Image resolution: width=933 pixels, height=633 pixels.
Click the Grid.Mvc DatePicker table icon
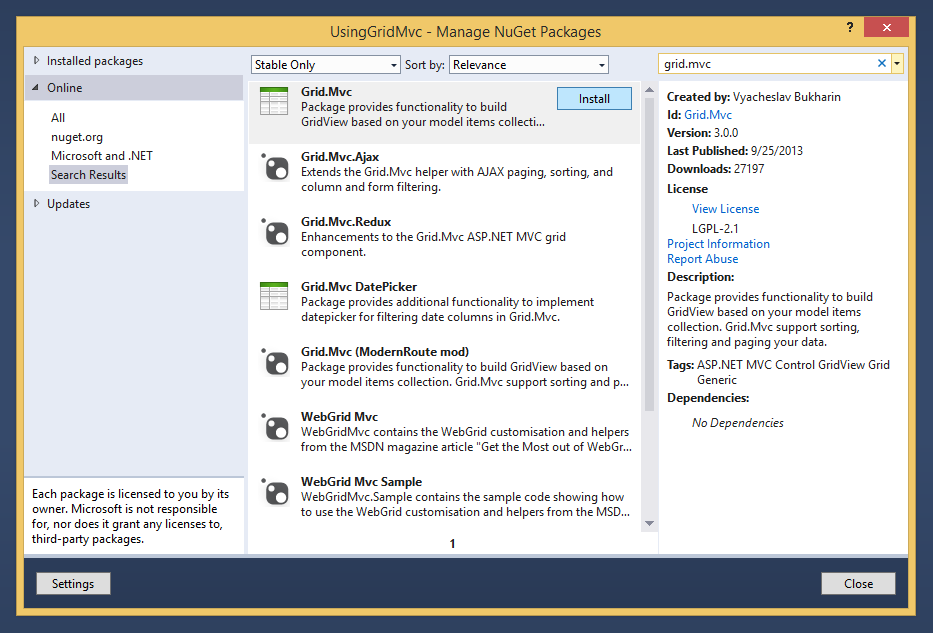pos(274,296)
